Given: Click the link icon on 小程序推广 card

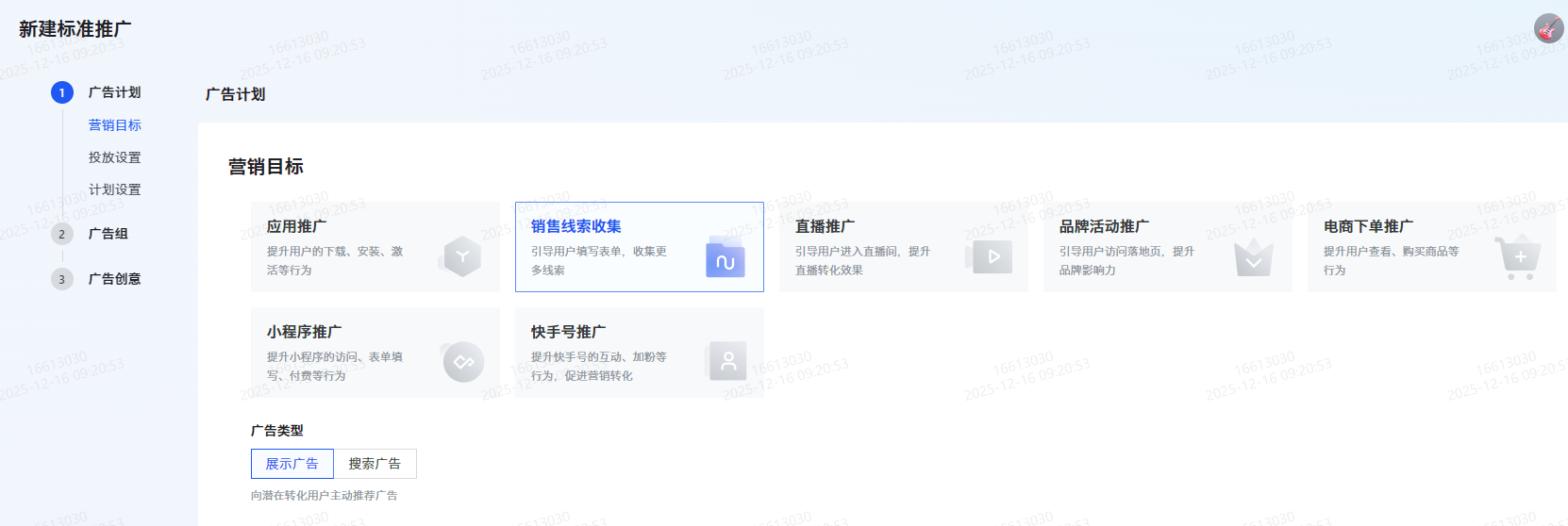Looking at the screenshot, I should 463,362.
